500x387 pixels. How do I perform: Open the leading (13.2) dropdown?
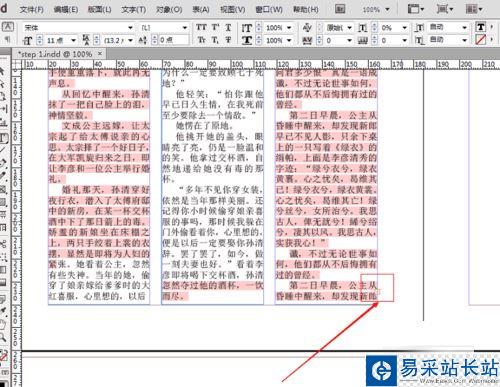point(130,40)
